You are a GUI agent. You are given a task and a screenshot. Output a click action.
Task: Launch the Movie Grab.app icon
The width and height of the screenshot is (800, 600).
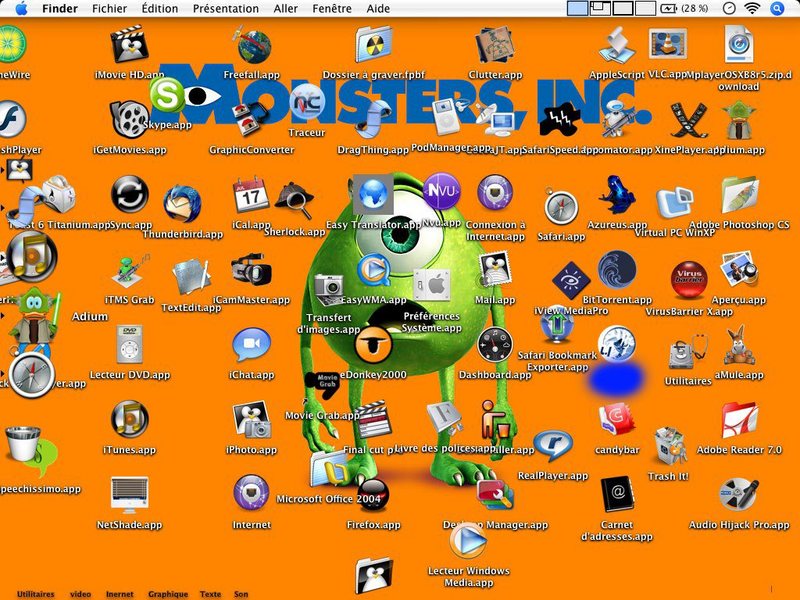322,386
